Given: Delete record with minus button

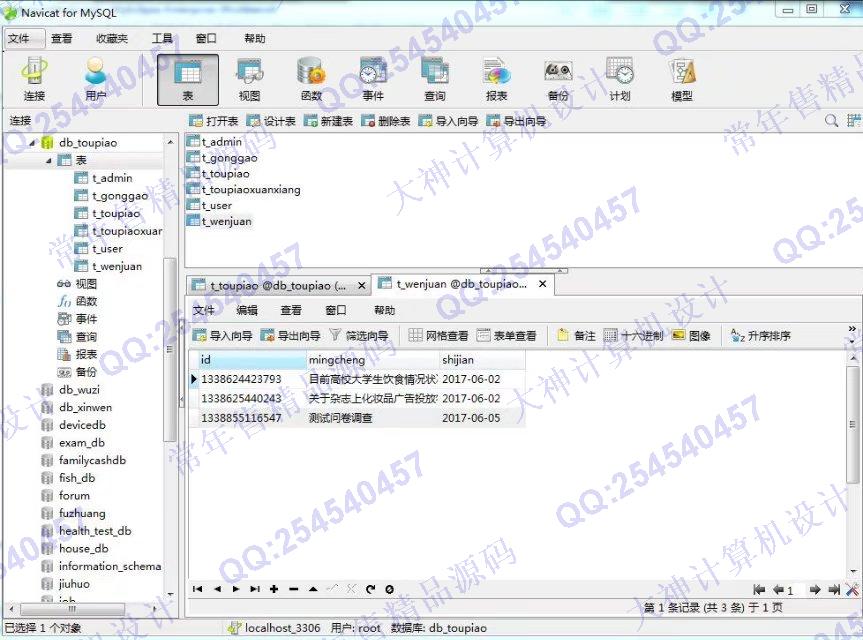Looking at the screenshot, I should (293, 589).
